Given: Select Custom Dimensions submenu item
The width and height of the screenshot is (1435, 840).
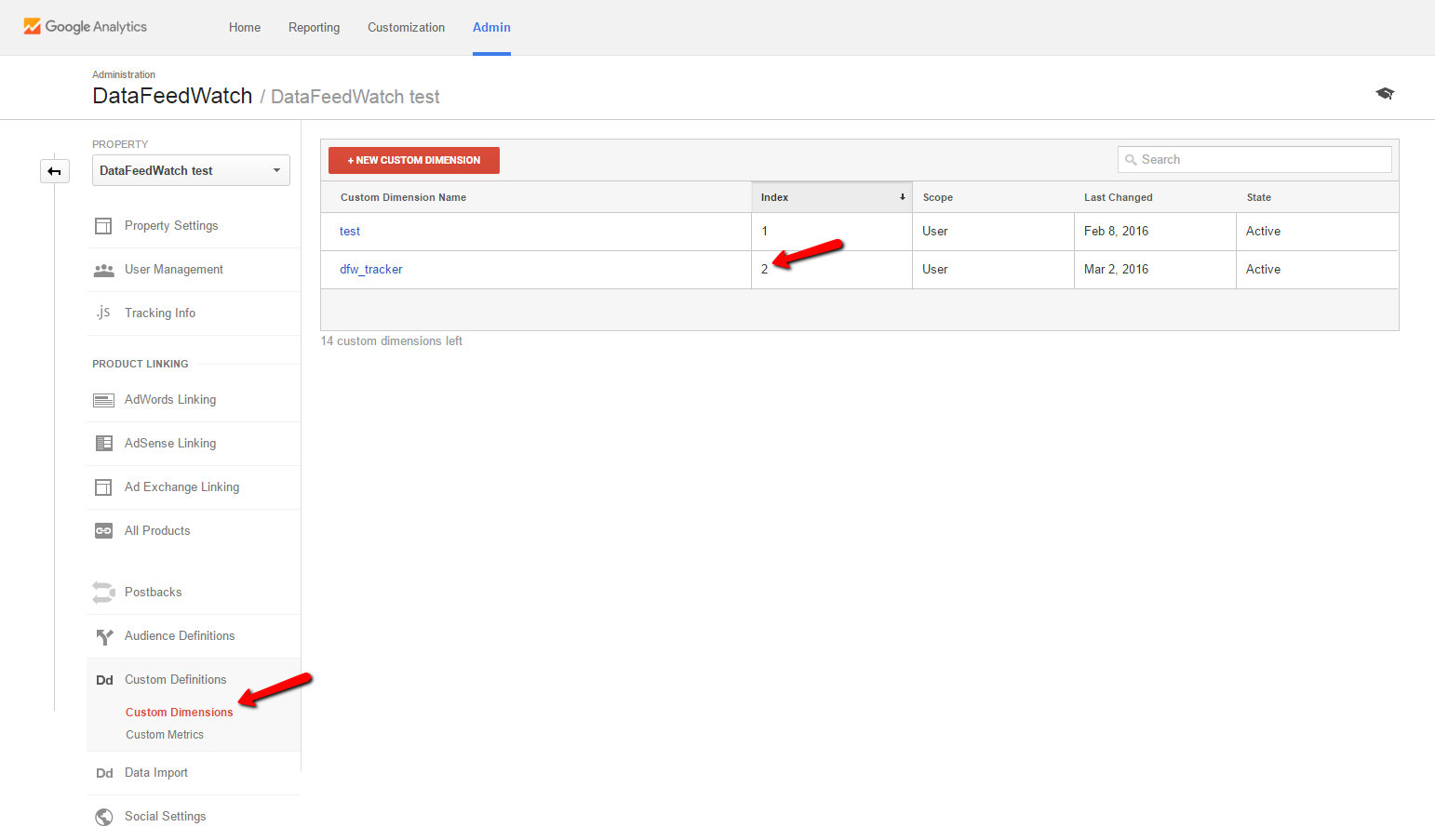Looking at the screenshot, I should pos(180,713).
